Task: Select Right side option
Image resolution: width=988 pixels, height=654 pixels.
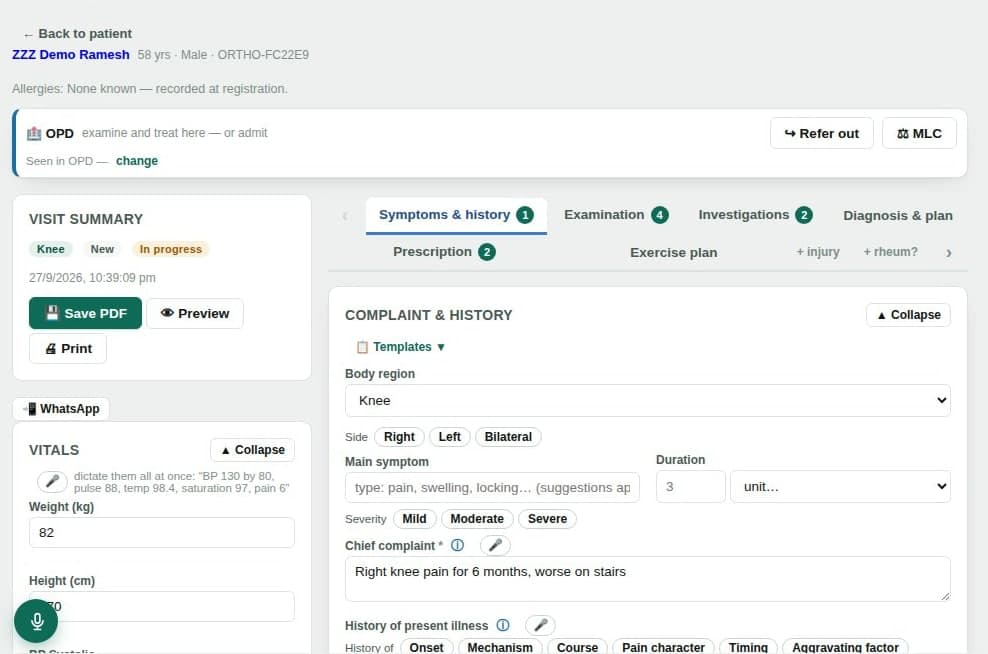Action: [x=399, y=437]
